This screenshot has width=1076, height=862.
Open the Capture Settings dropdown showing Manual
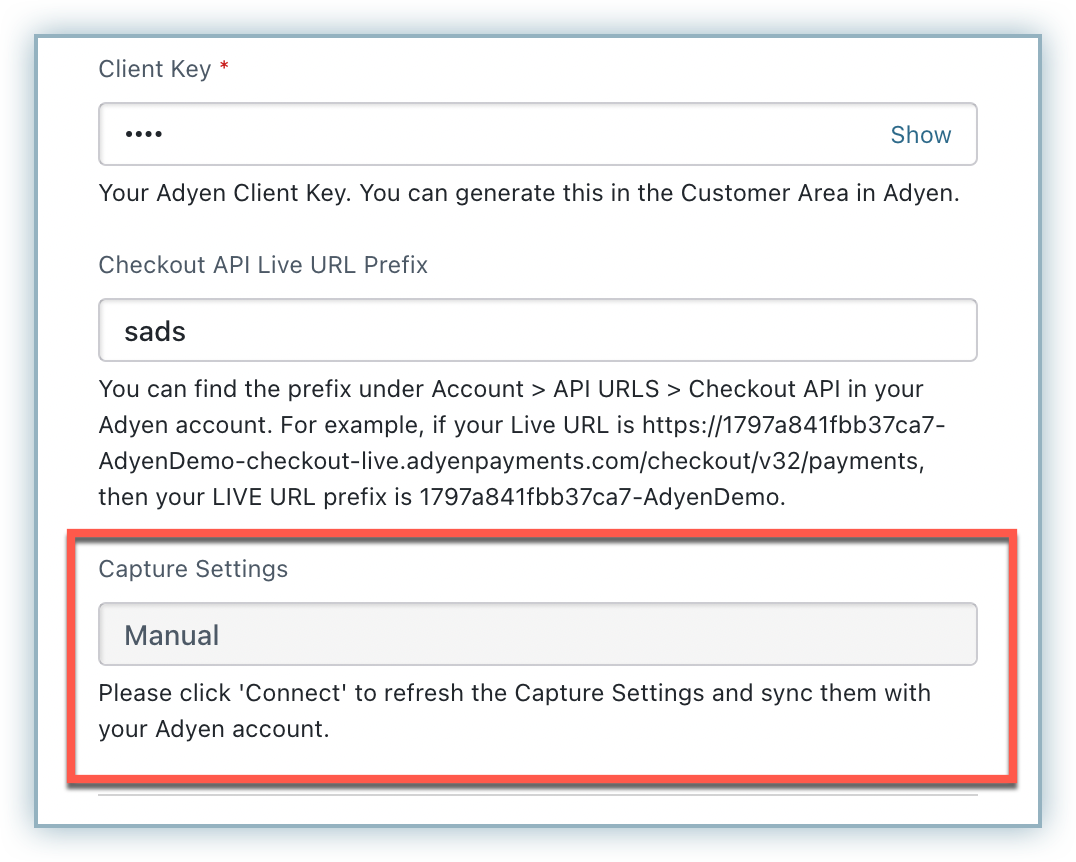pyautogui.click(x=537, y=635)
